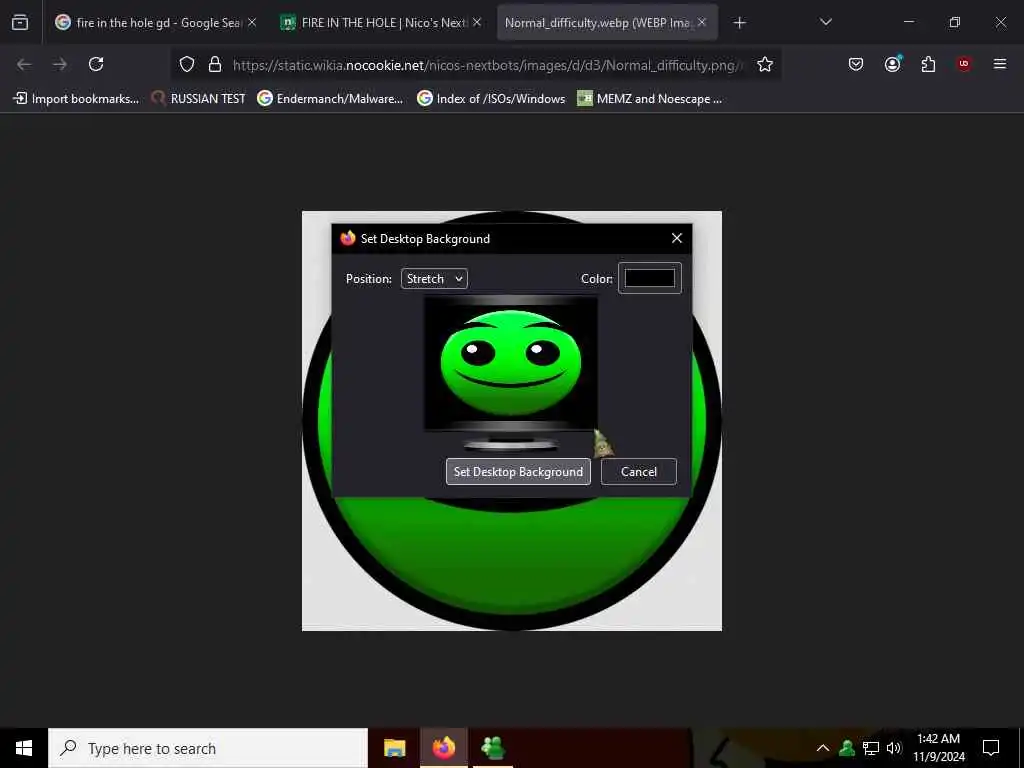
Task: Open uBlock Origin extension icon
Action: (964, 64)
